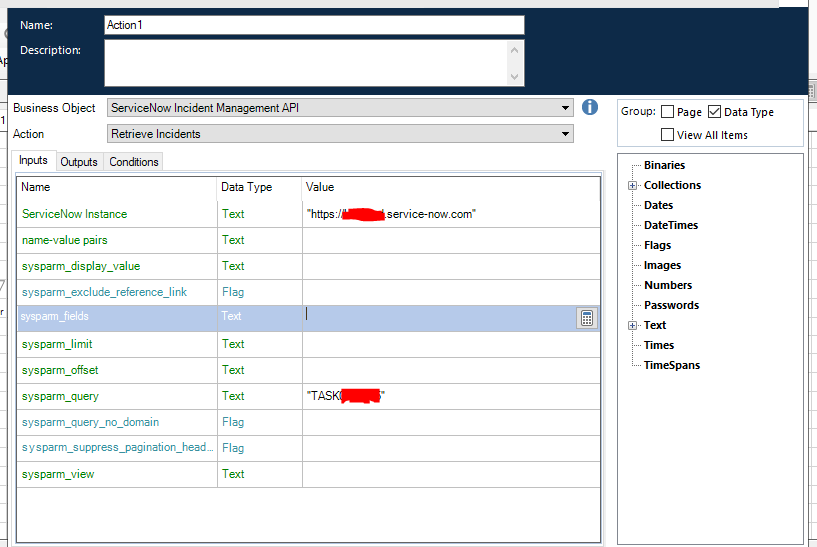Select the Binaries tree item
This screenshot has width=817, height=547.
pos(664,165)
